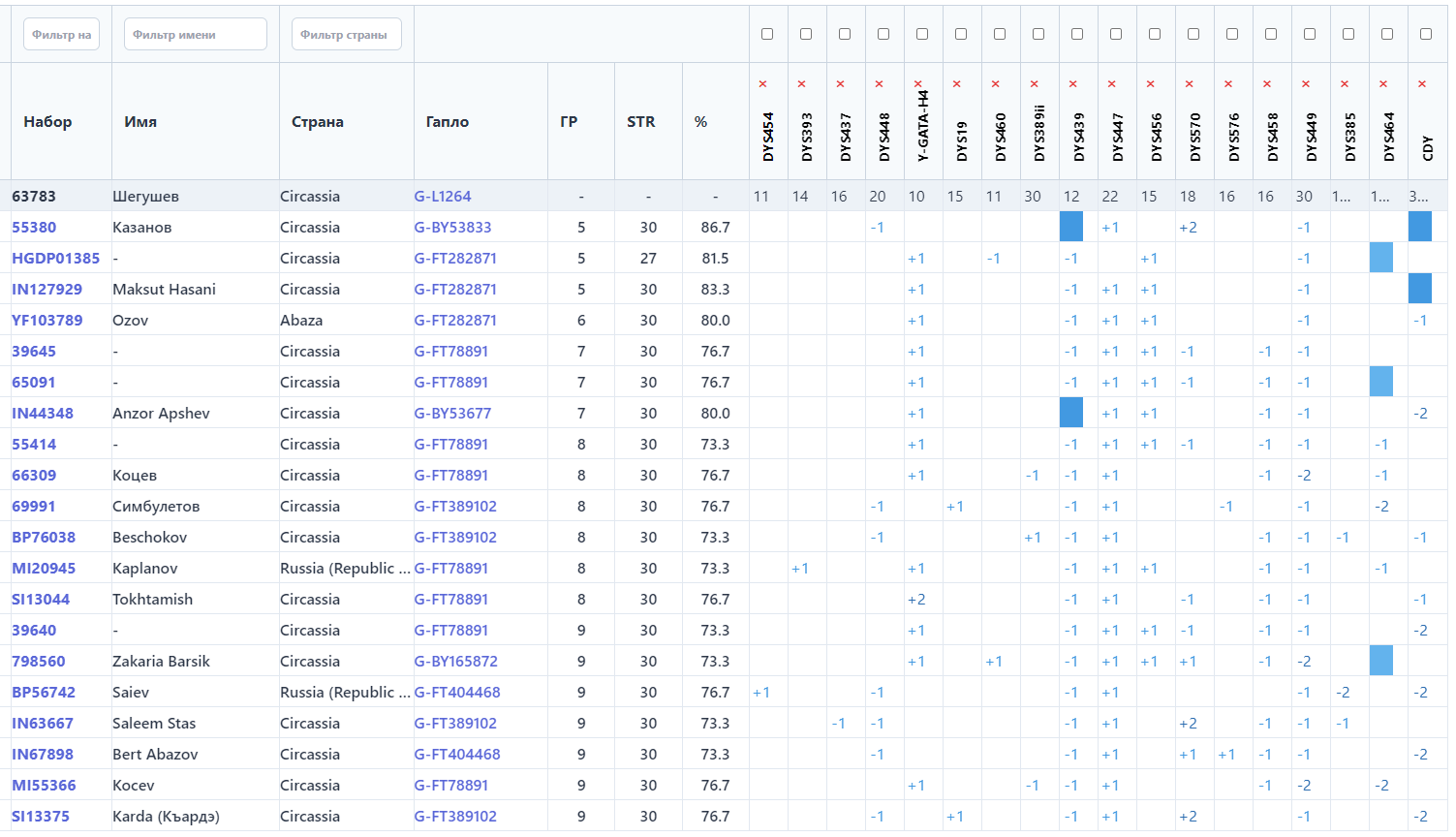Click the blue DYS439 cell in Казанов row
Viewport: 1456px width, 837px height.
click(1071, 227)
